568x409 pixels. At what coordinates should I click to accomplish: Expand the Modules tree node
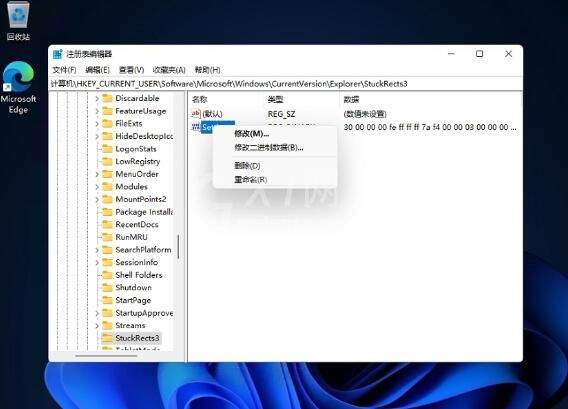click(x=97, y=187)
